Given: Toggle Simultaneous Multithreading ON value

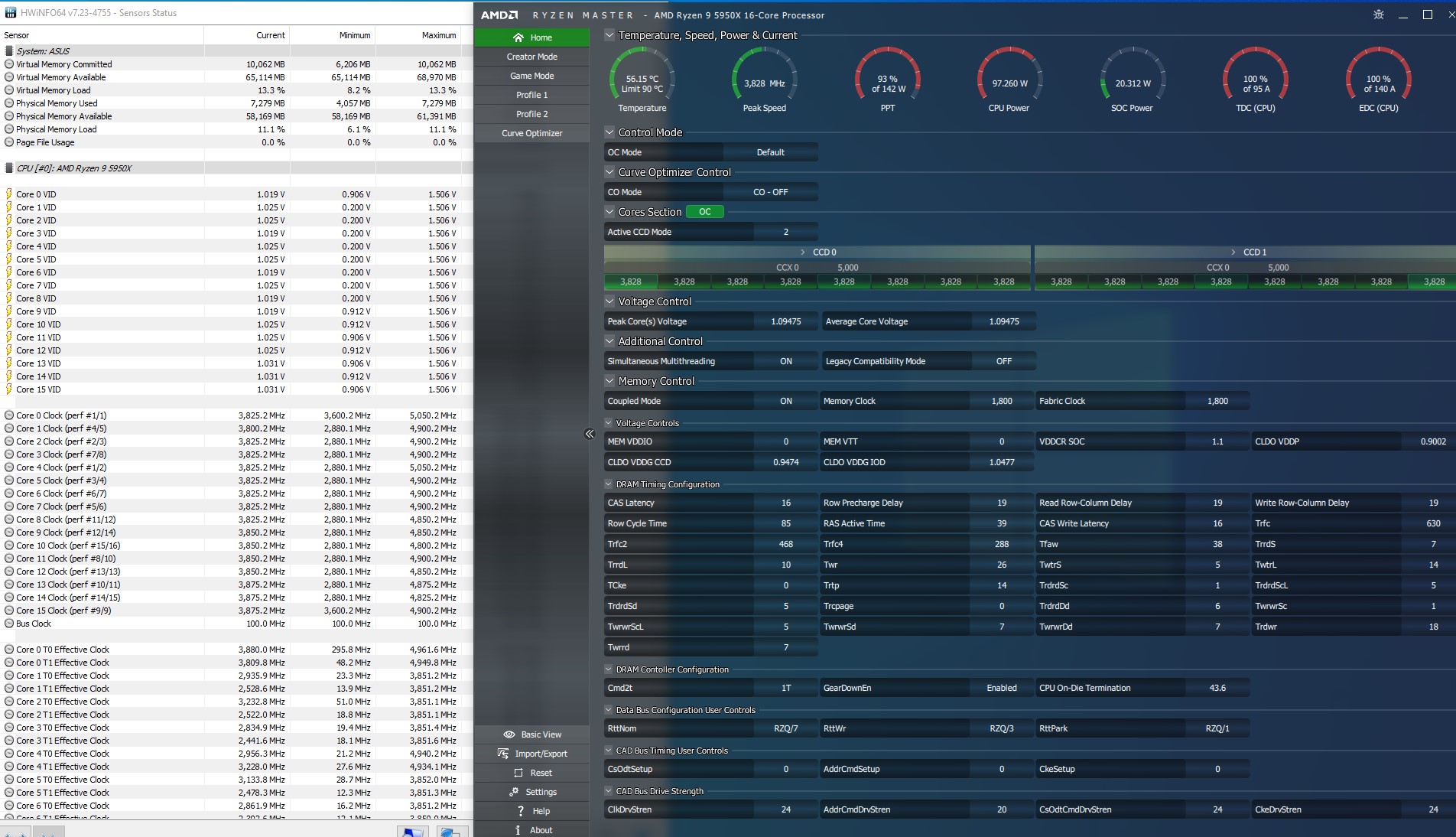Looking at the screenshot, I should click(x=785, y=361).
